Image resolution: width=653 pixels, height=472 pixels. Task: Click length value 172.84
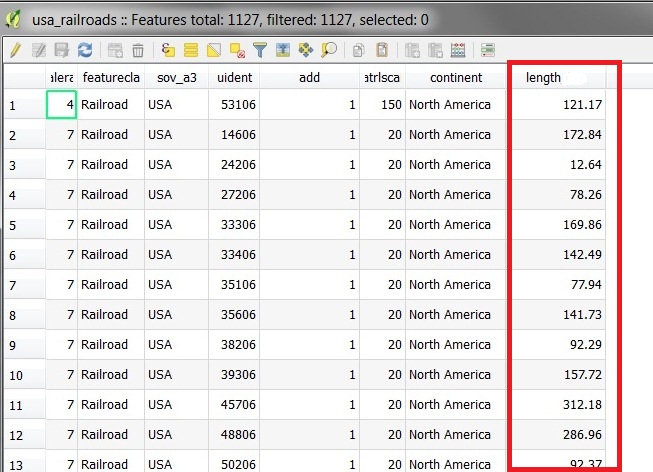tap(582, 135)
